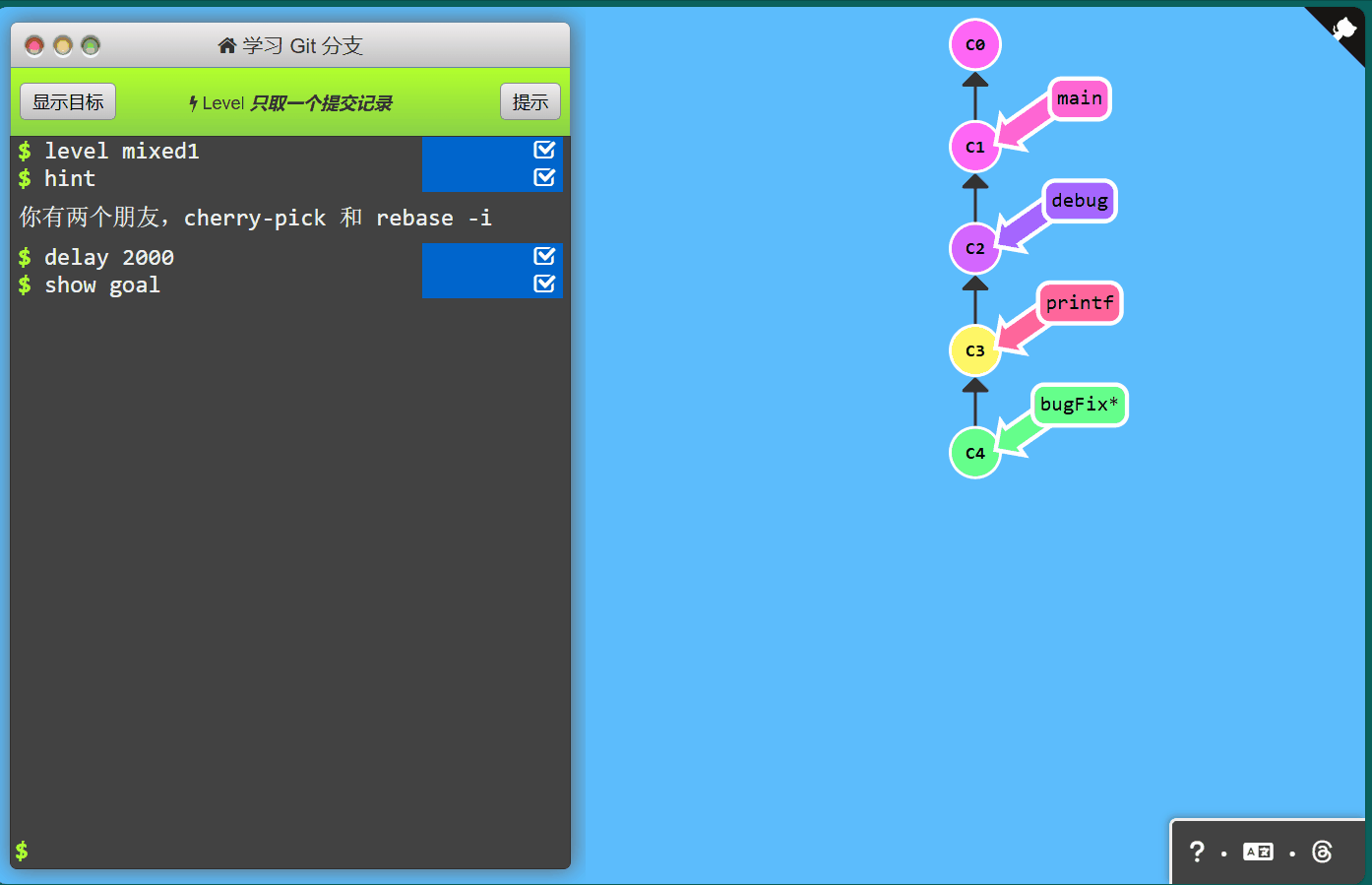Click the red window circle

coord(34,45)
